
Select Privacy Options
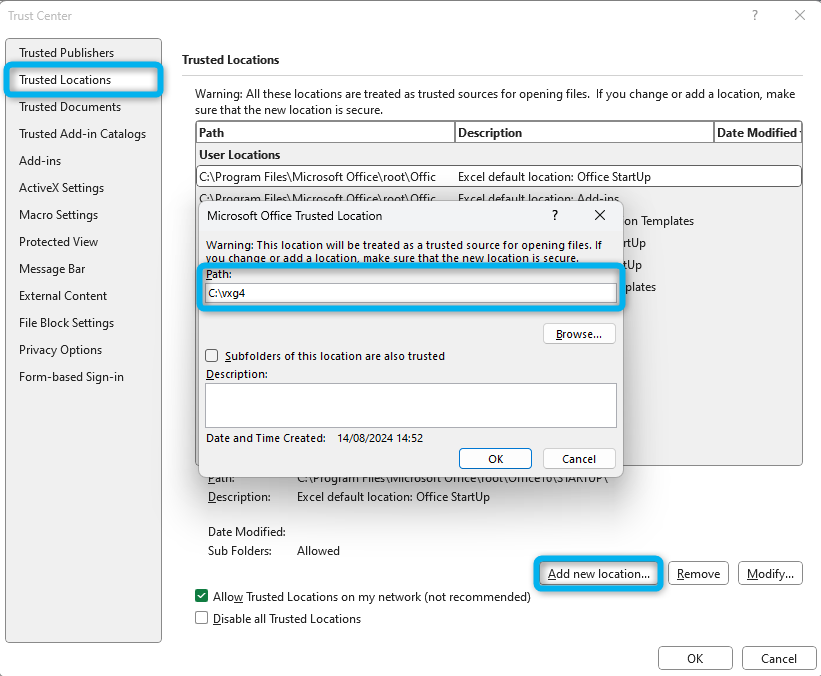[x=60, y=349]
